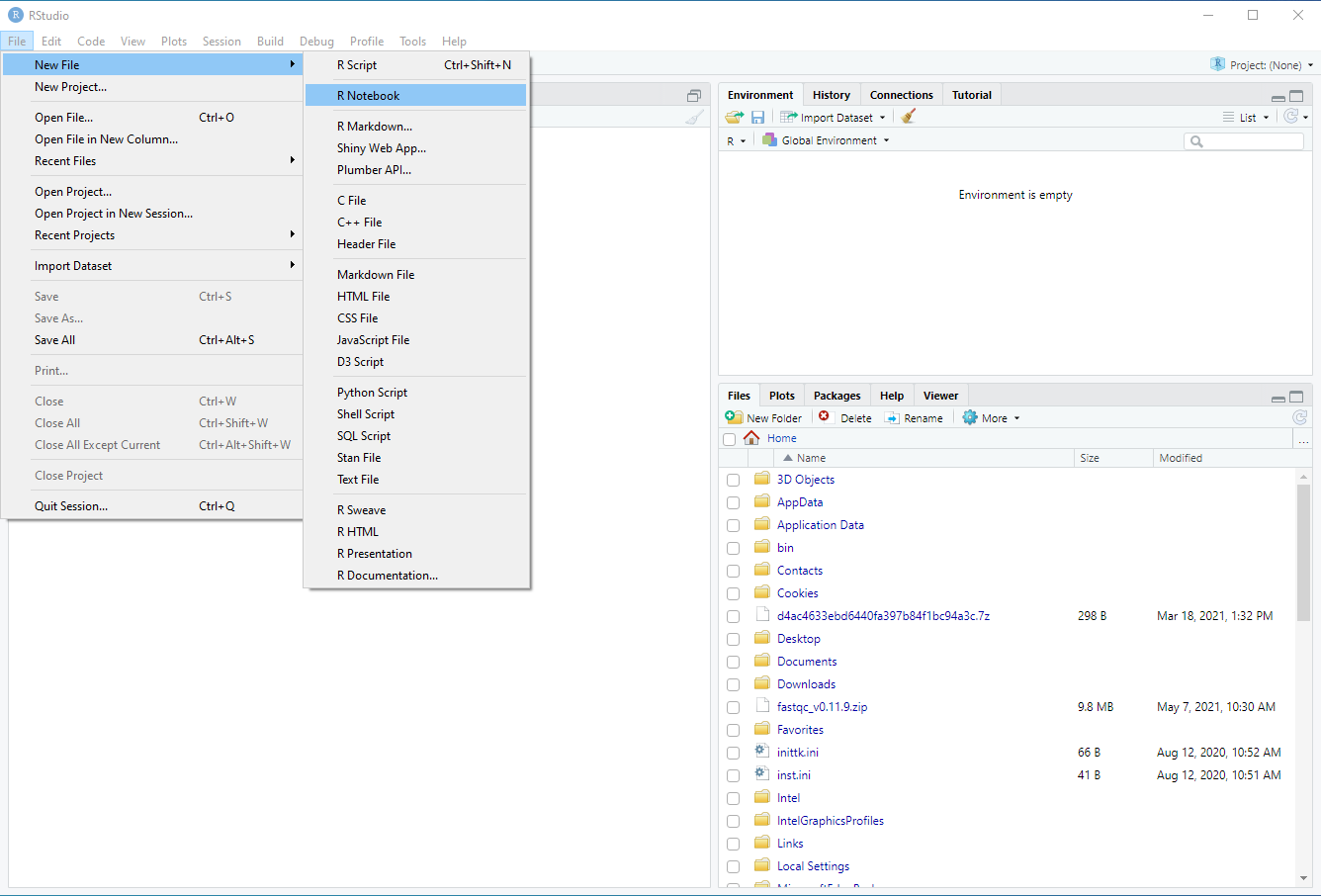The image size is (1321, 896).
Task: Open the Tools menu
Action: [412, 41]
